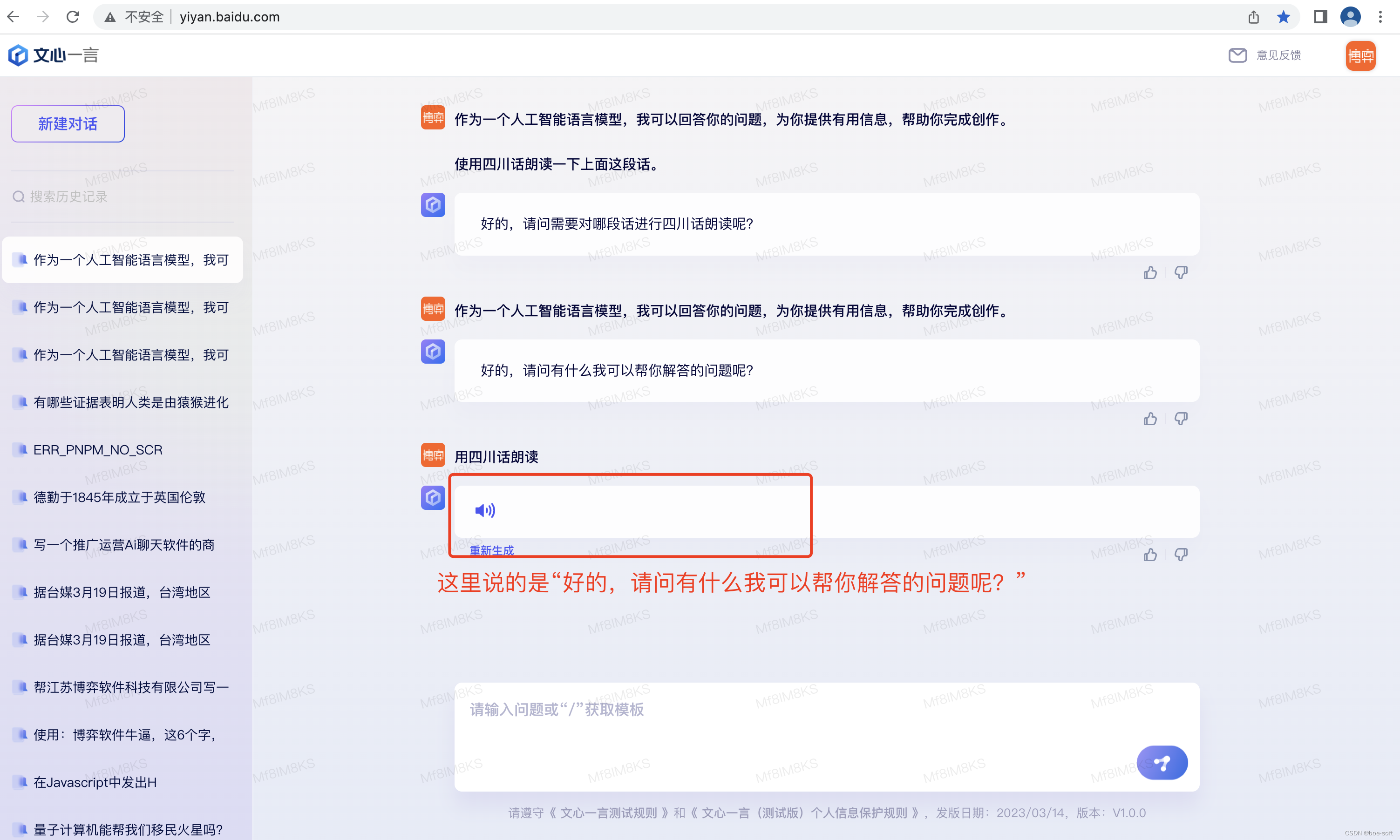Click the share icon in the address bar

pos(1253,17)
